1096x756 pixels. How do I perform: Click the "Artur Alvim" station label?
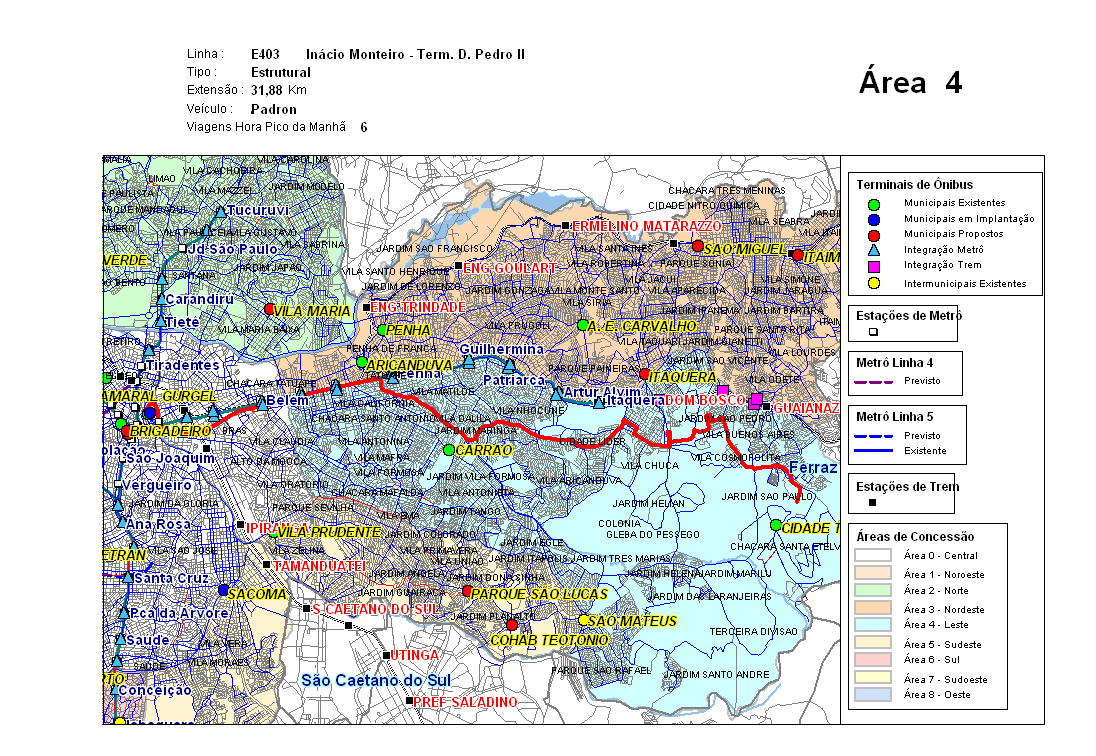[602, 392]
